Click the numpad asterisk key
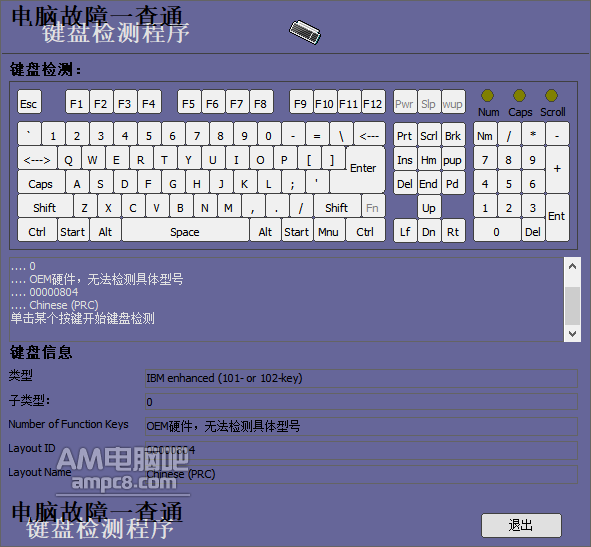Image resolution: width=591 pixels, height=547 pixels. [x=533, y=134]
